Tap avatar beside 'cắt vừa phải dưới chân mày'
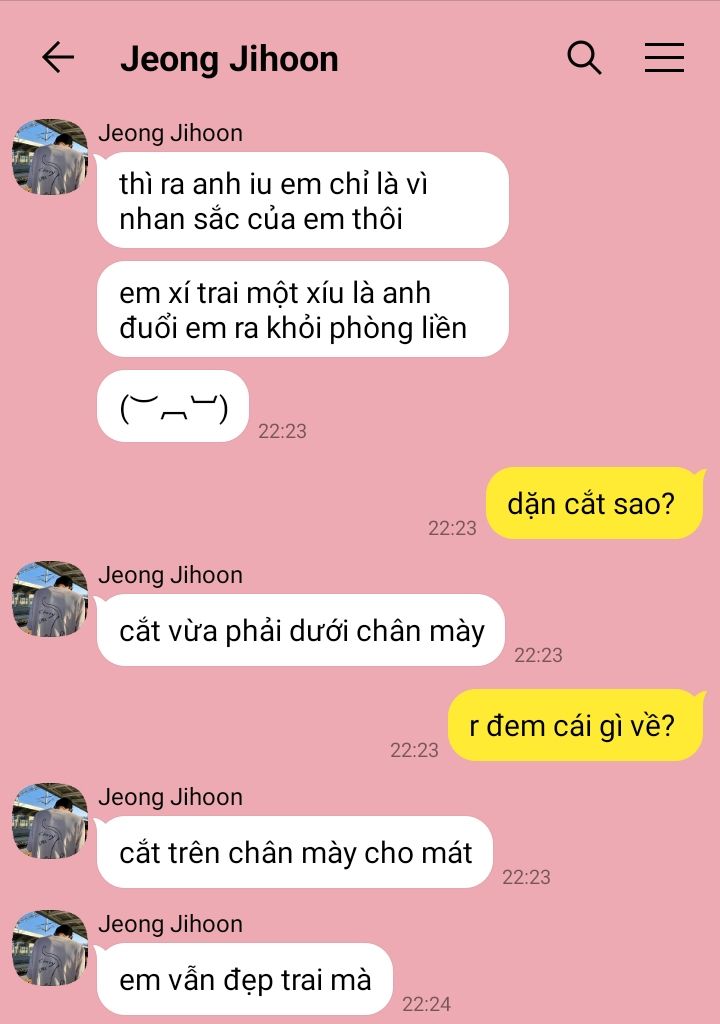Image resolution: width=720 pixels, height=1024 pixels. (50, 599)
